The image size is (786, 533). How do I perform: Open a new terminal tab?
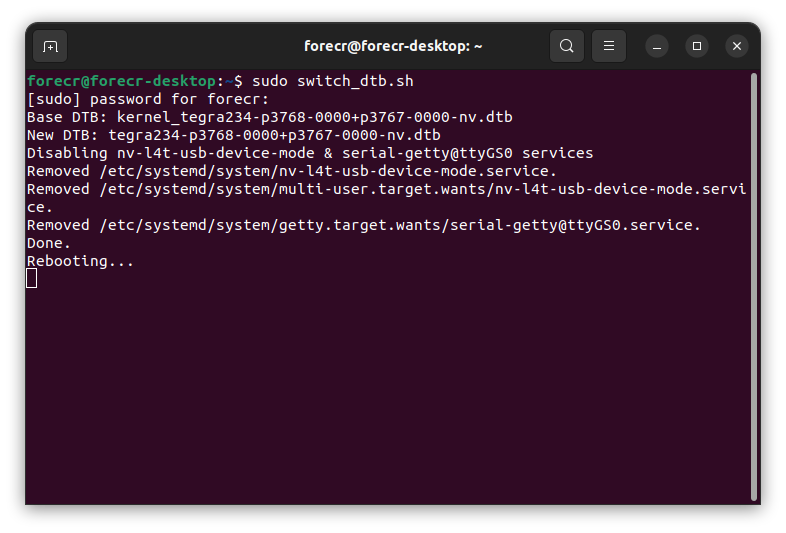pos(50,46)
